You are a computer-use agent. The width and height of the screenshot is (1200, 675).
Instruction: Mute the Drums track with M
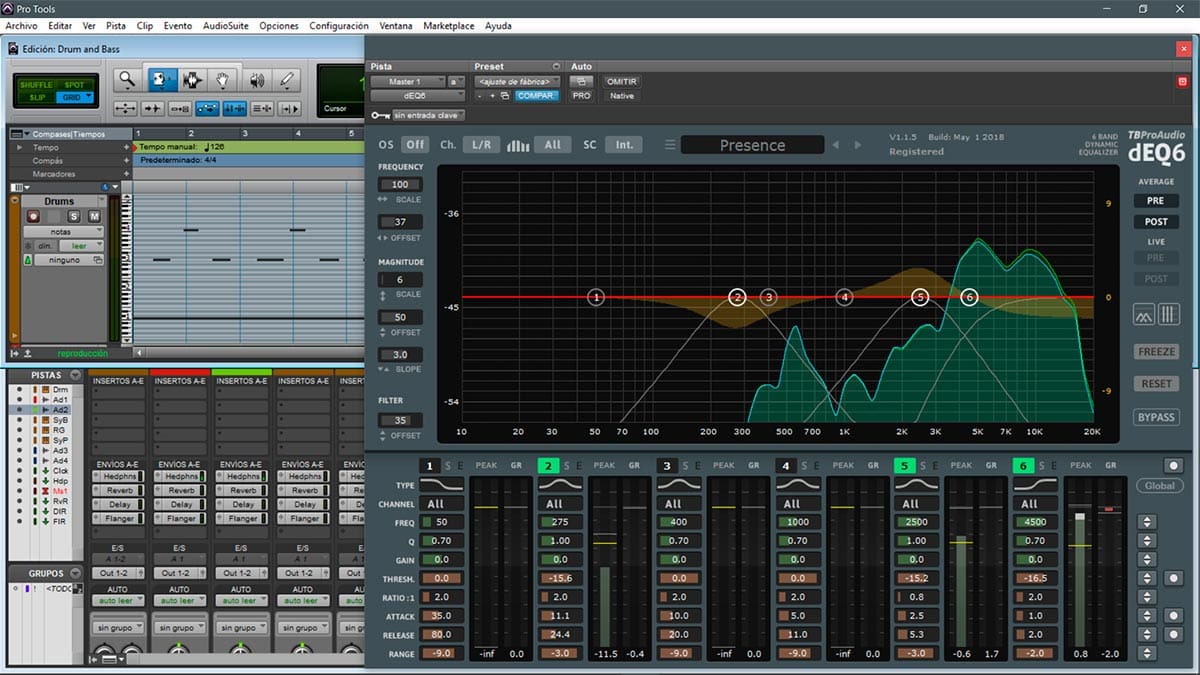point(94,216)
